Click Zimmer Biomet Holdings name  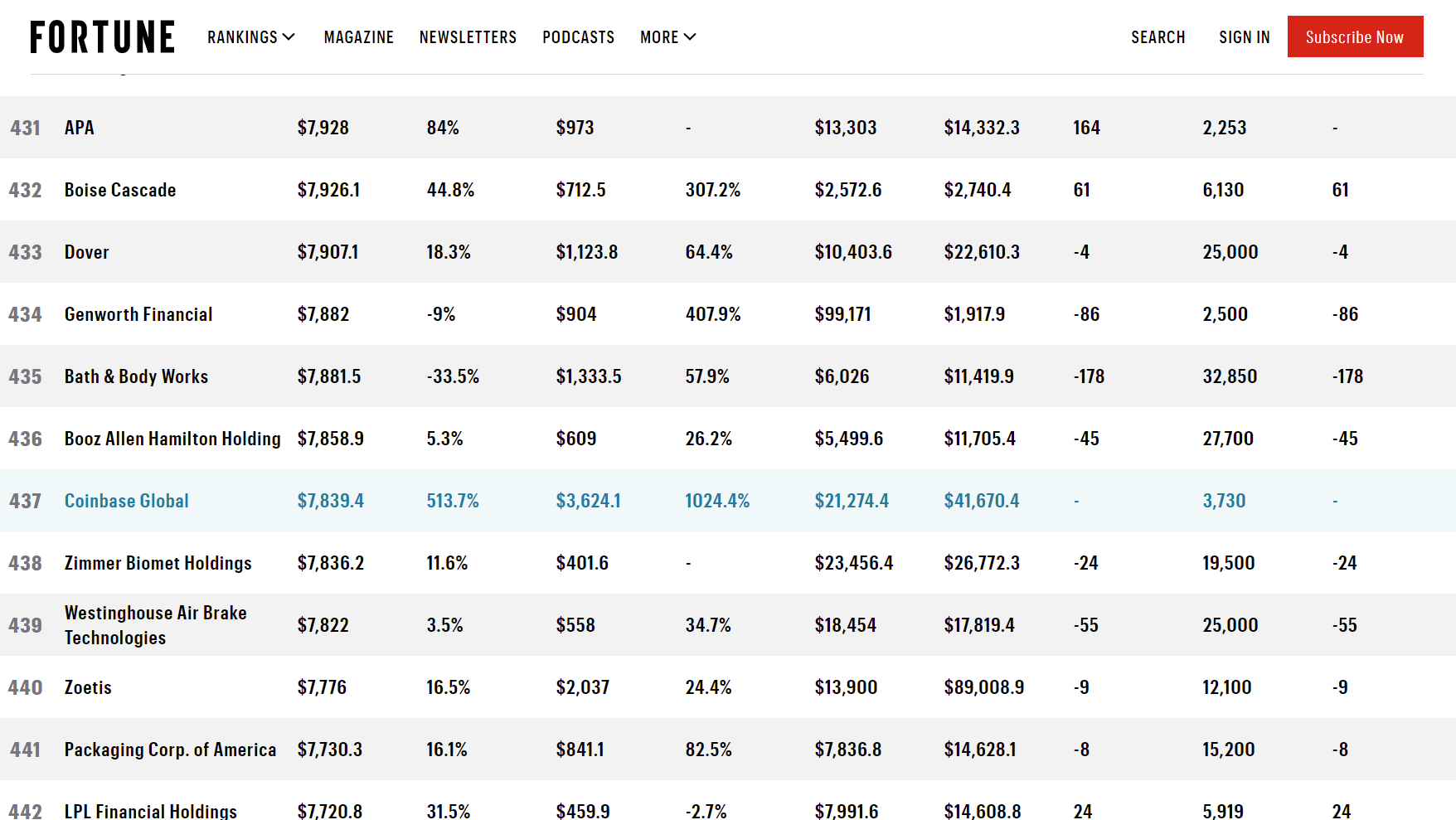click(158, 563)
